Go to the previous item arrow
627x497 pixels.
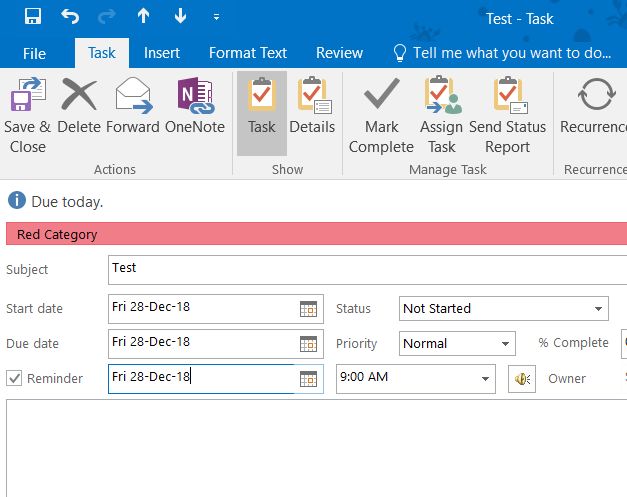pyautogui.click(x=143, y=16)
